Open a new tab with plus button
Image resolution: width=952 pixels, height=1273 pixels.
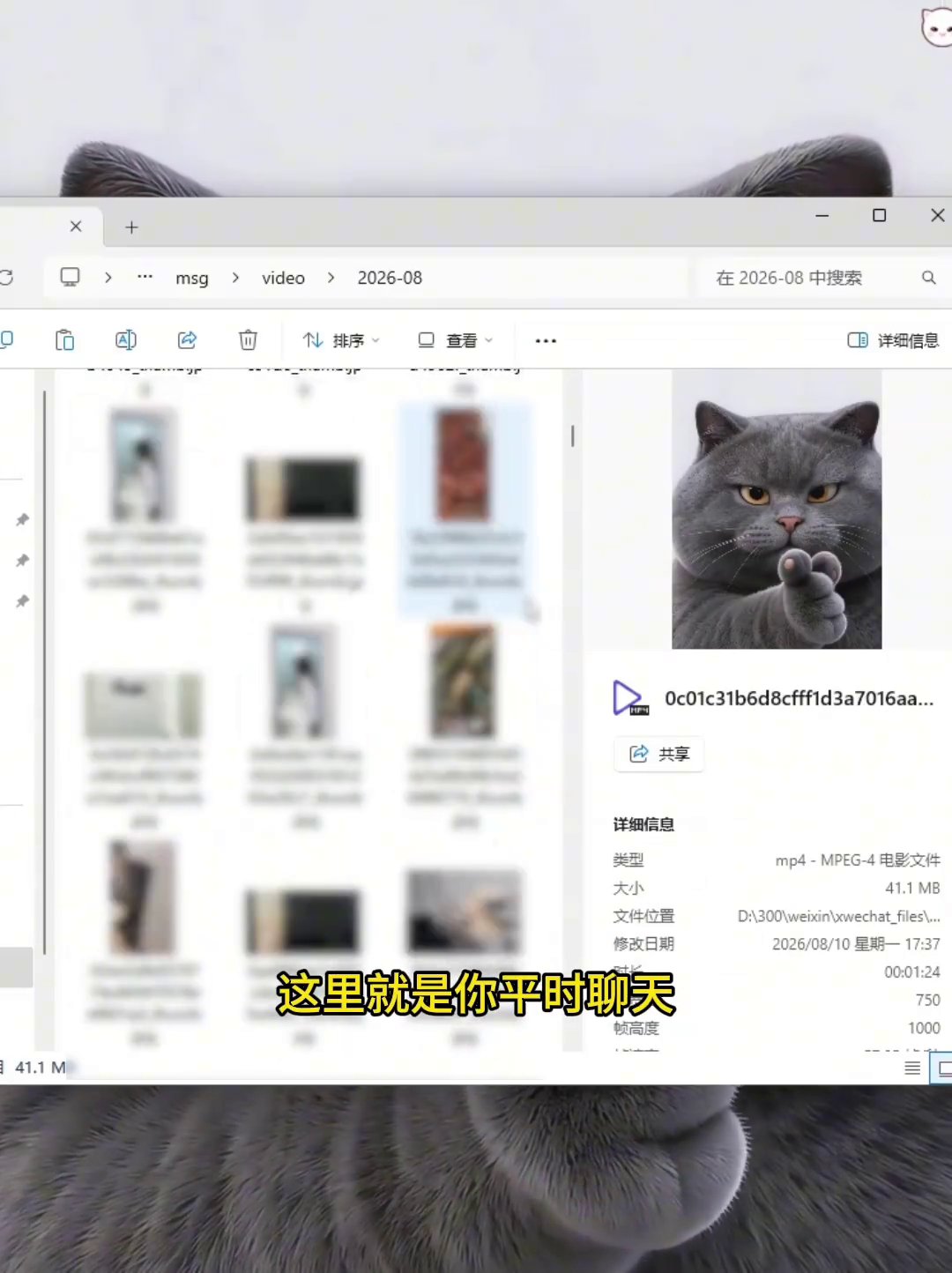(x=131, y=227)
